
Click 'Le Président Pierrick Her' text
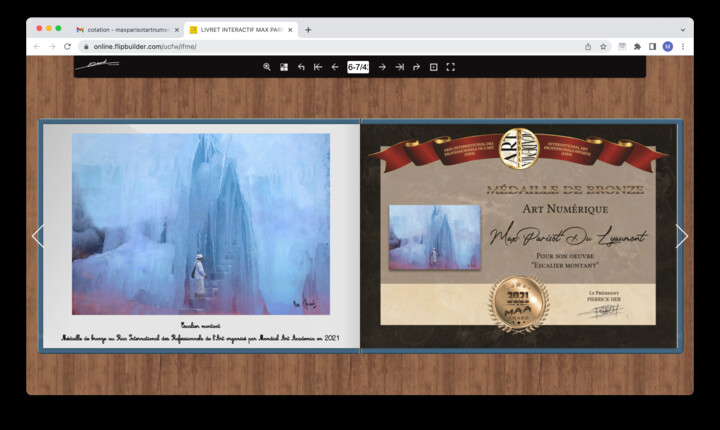click(604, 296)
